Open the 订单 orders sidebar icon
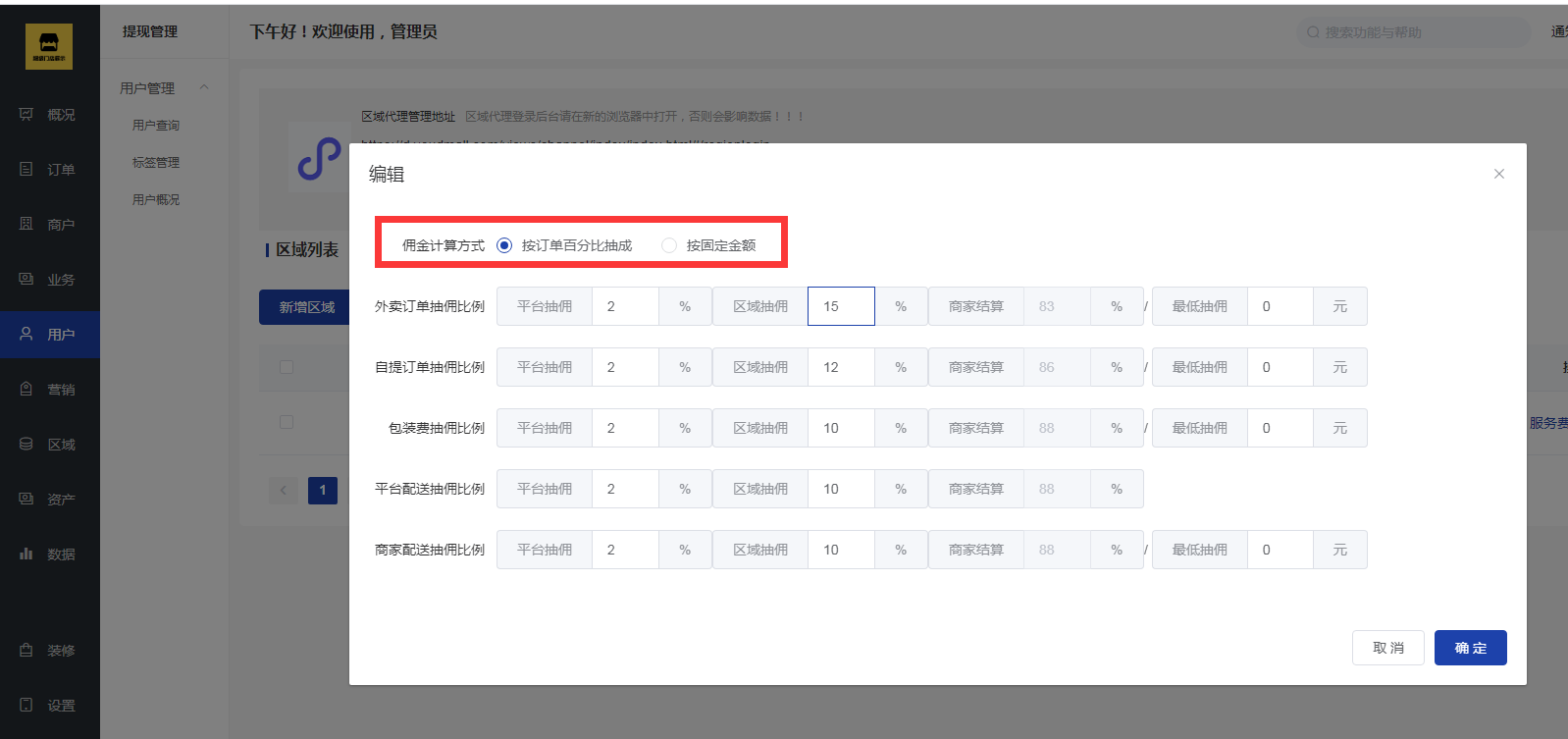This screenshot has height=739, width=1568. click(x=26, y=170)
